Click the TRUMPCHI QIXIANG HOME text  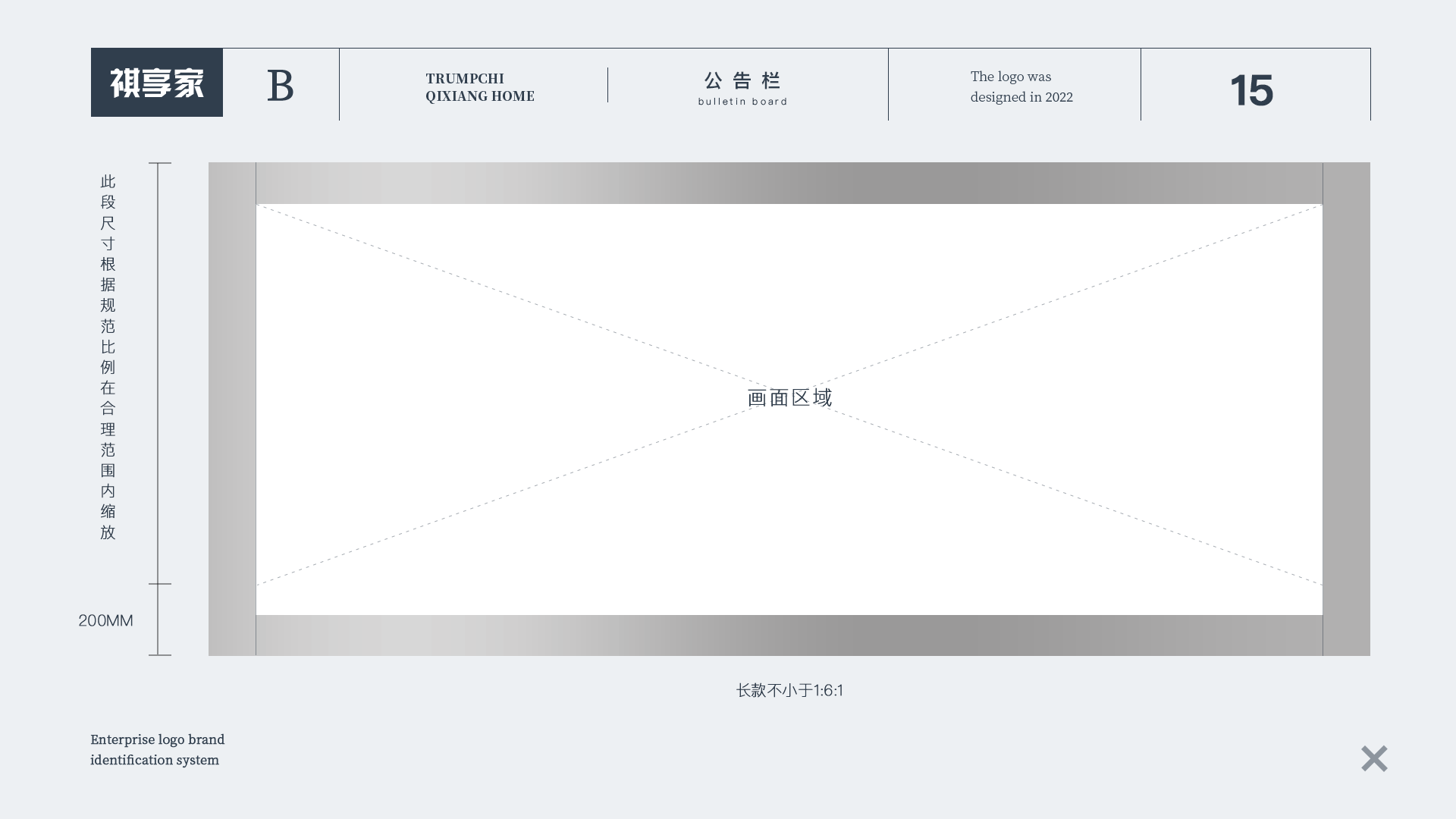click(480, 87)
